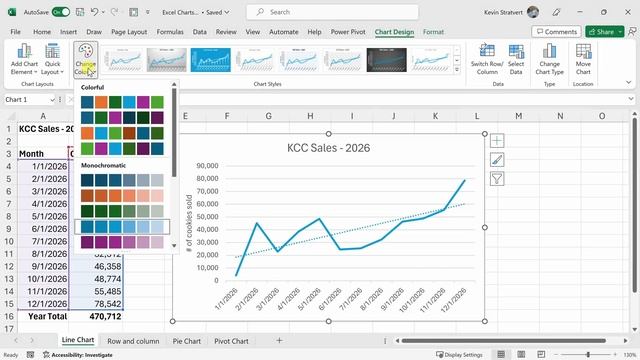Select the chart title KCC Sales - 2026
The height and width of the screenshot is (360, 640).
329,148
